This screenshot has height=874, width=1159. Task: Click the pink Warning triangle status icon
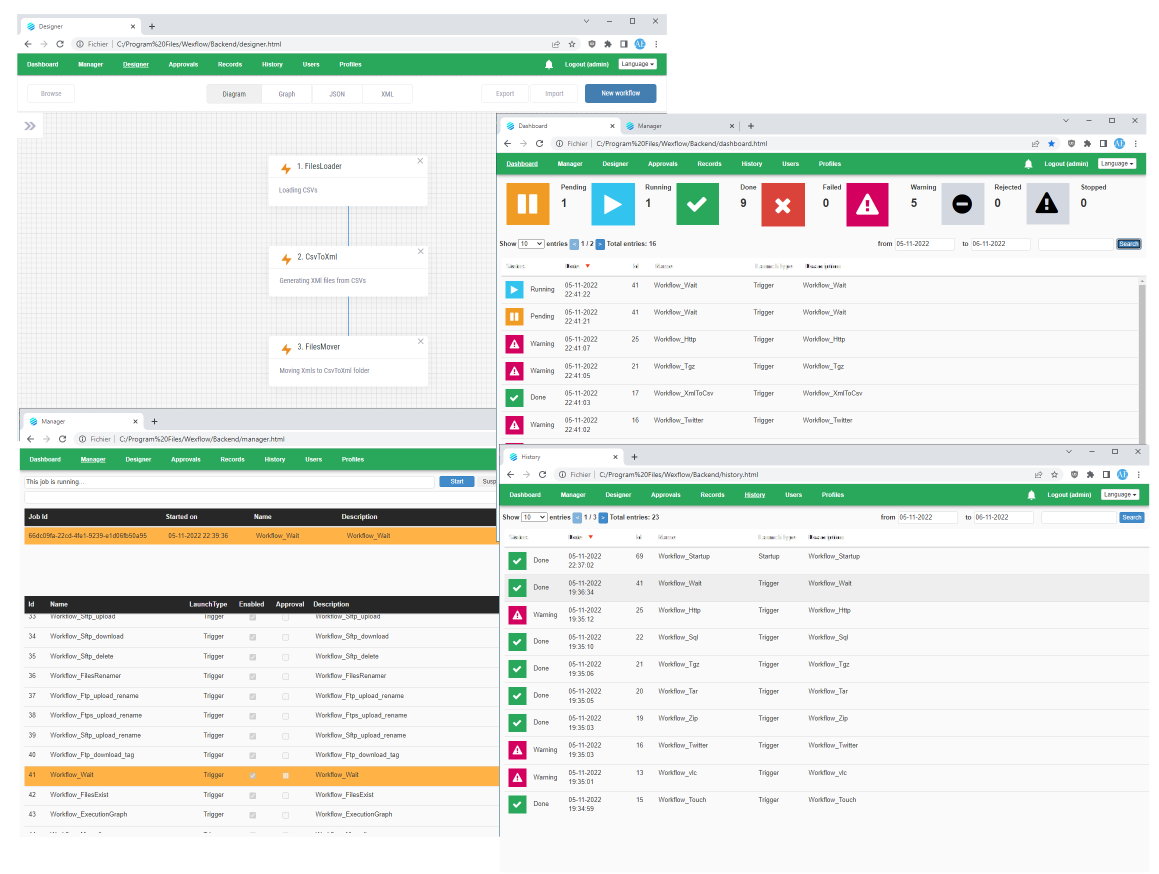pyautogui.click(x=868, y=204)
